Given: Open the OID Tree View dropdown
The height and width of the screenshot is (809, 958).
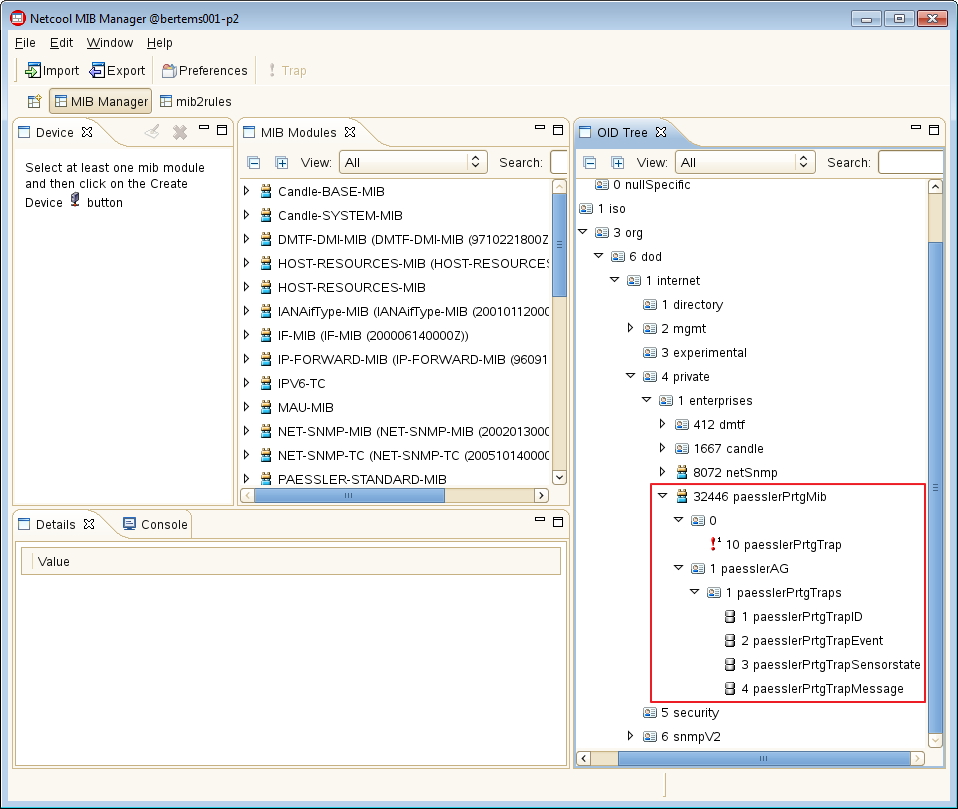Looking at the screenshot, I should pos(745,163).
